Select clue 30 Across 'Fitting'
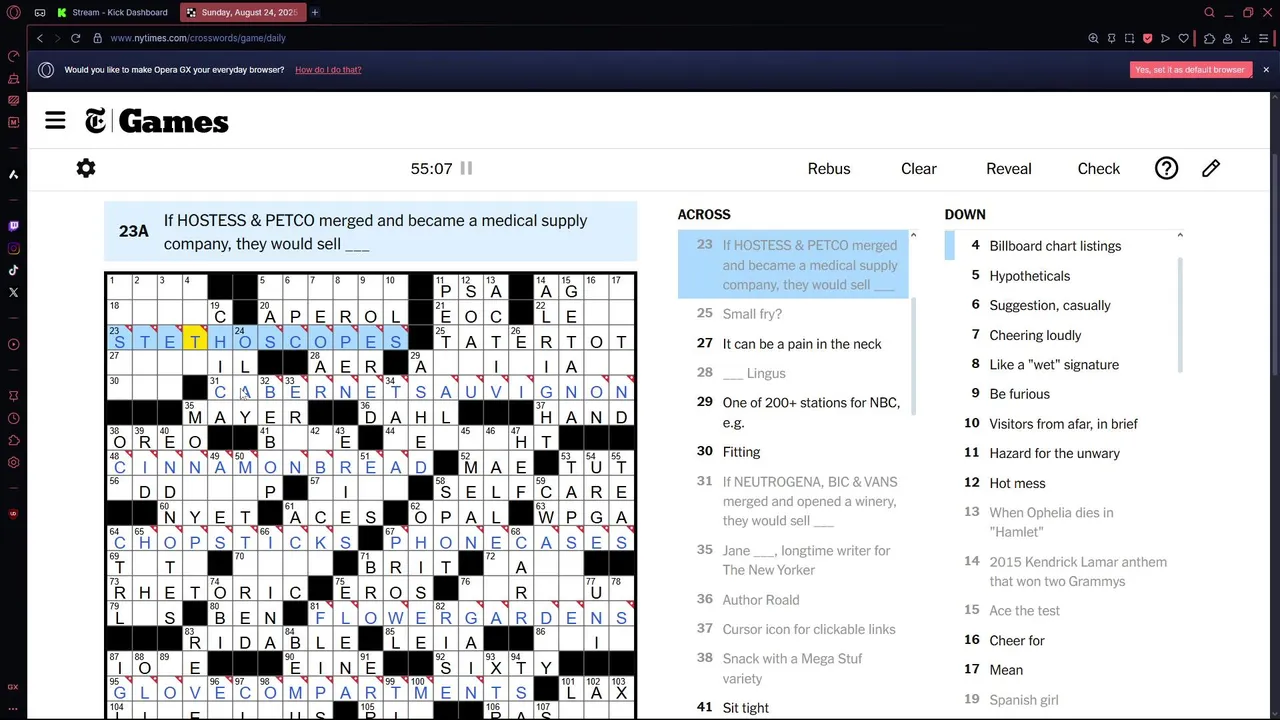 (x=793, y=452)
